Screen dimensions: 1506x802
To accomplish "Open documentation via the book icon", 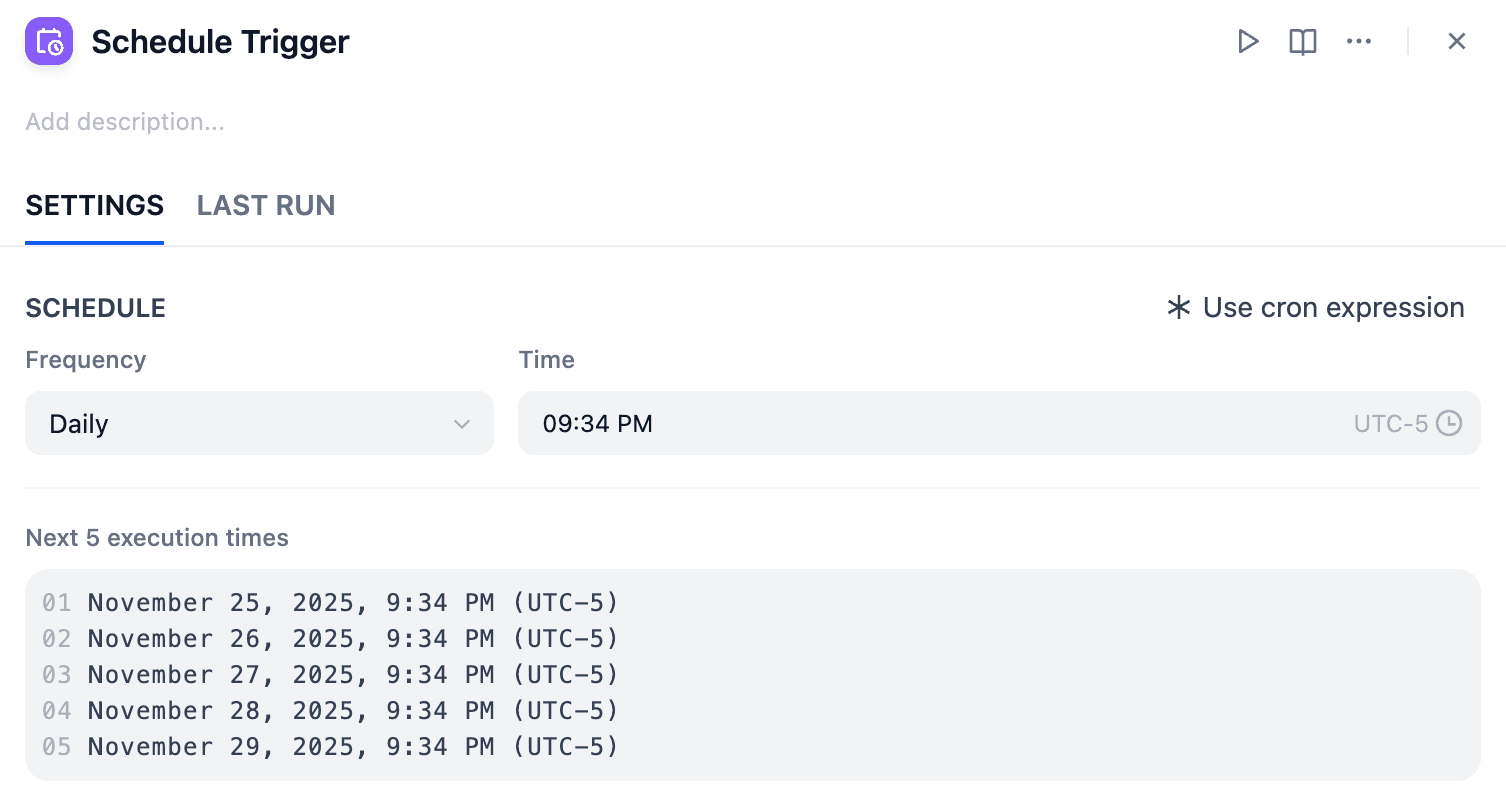I will pyautogui.click(x=1302, y=42).
